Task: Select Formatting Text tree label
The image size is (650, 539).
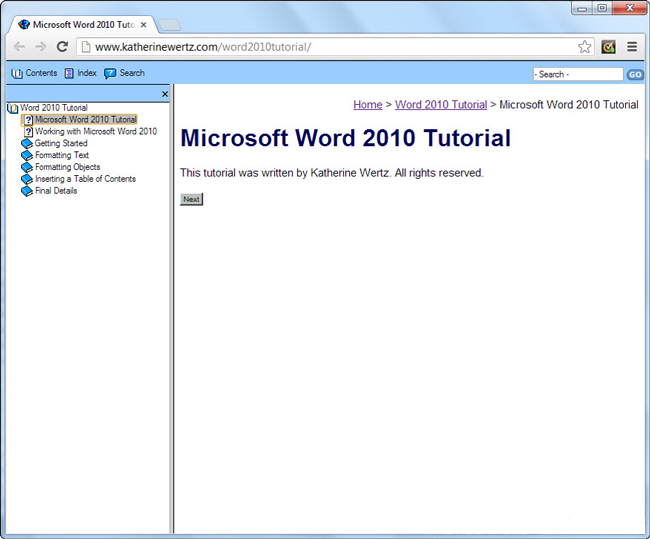Action: (x=62, y=155)
